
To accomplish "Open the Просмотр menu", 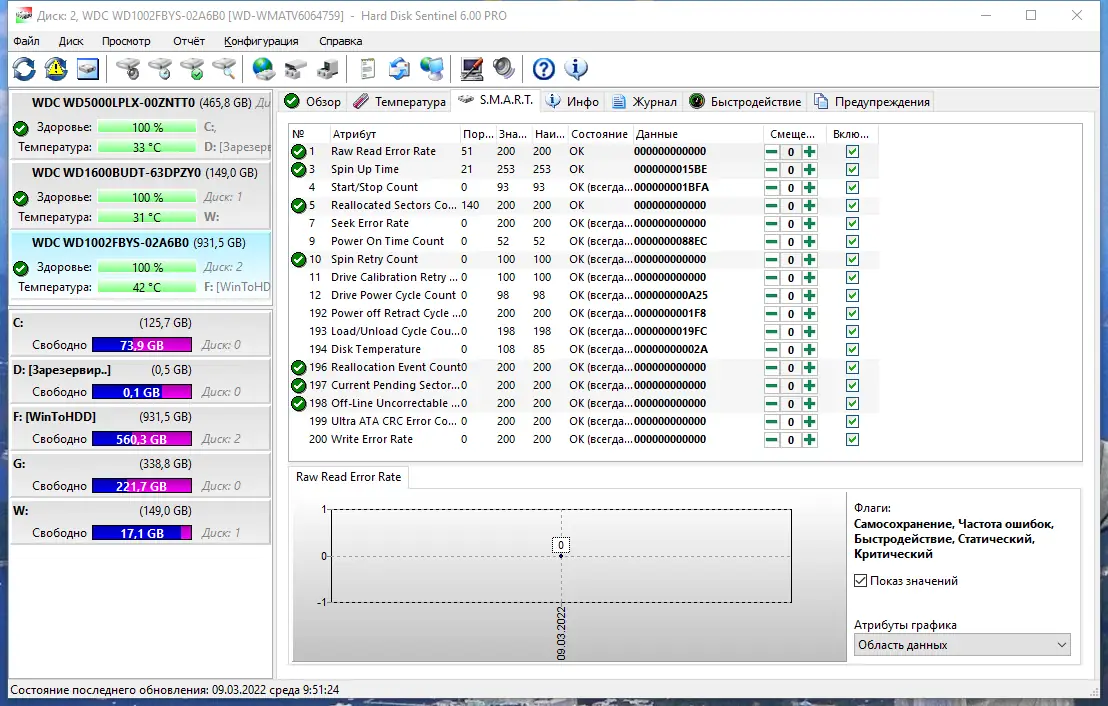I will coord(126,41).
